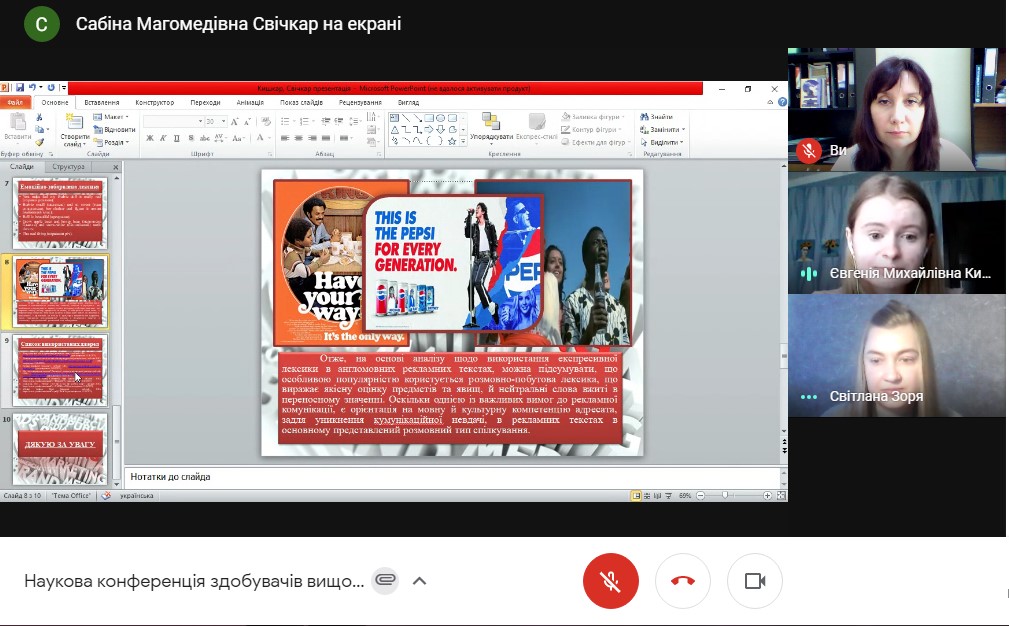Leave the call with the hang-up button
Viewport: 1009px width, 626px height.
coord(683,580)
